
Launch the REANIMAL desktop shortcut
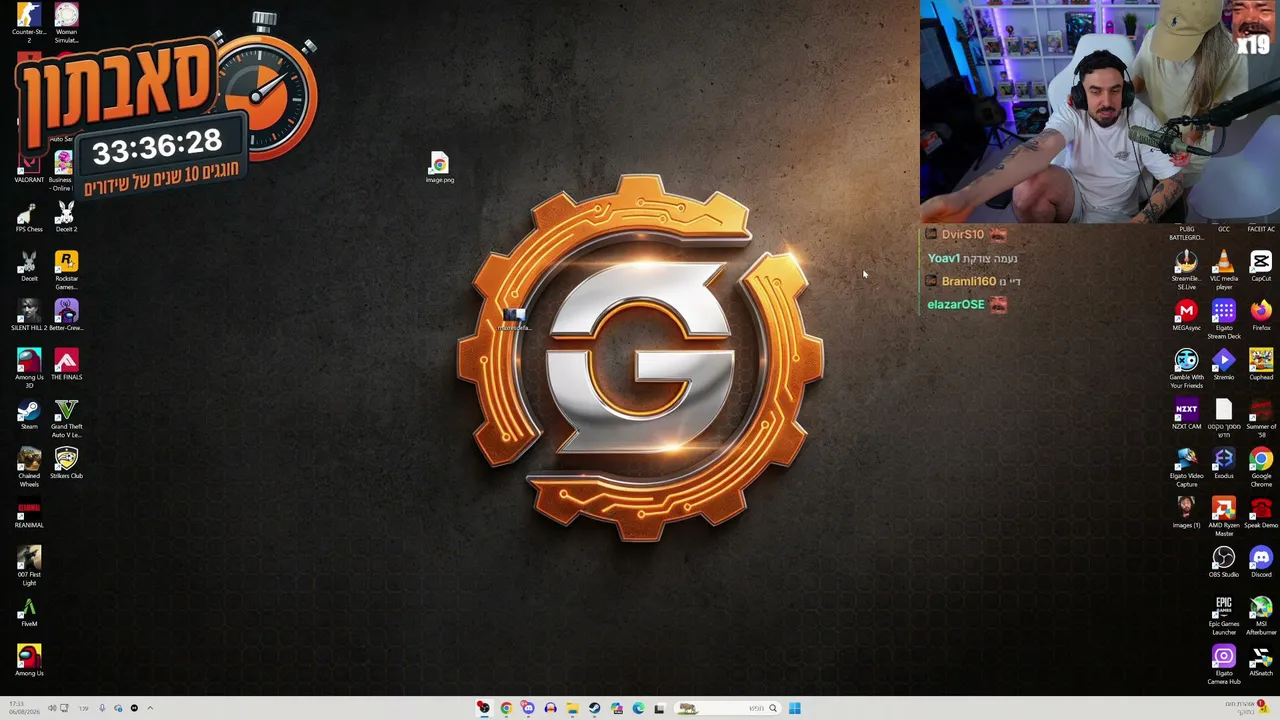[x=29, y=513]
